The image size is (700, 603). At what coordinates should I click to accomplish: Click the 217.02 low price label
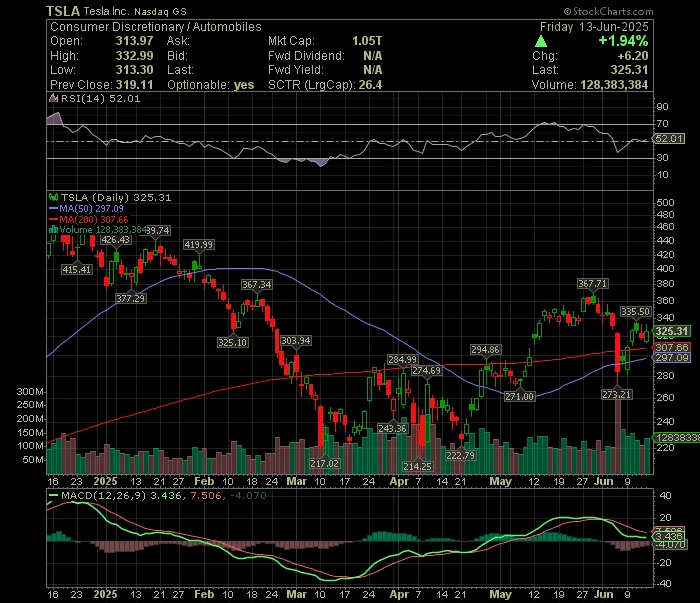click(325, 463)
